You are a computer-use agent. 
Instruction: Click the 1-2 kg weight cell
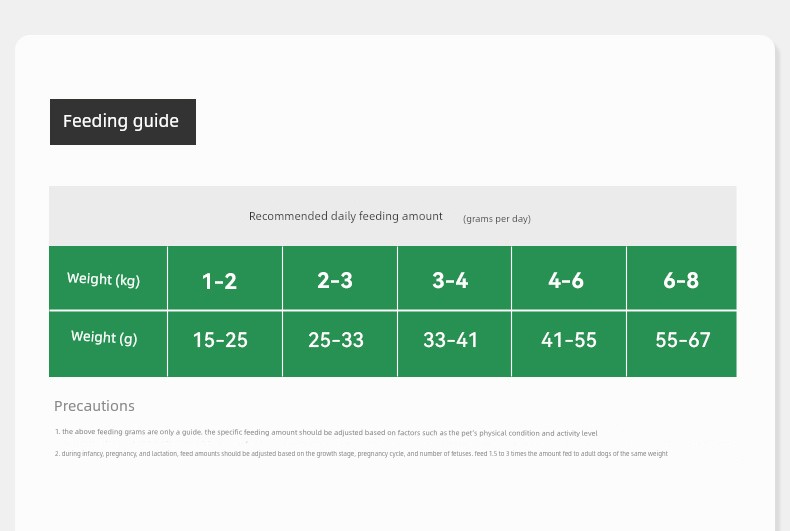tap(220, 280)
